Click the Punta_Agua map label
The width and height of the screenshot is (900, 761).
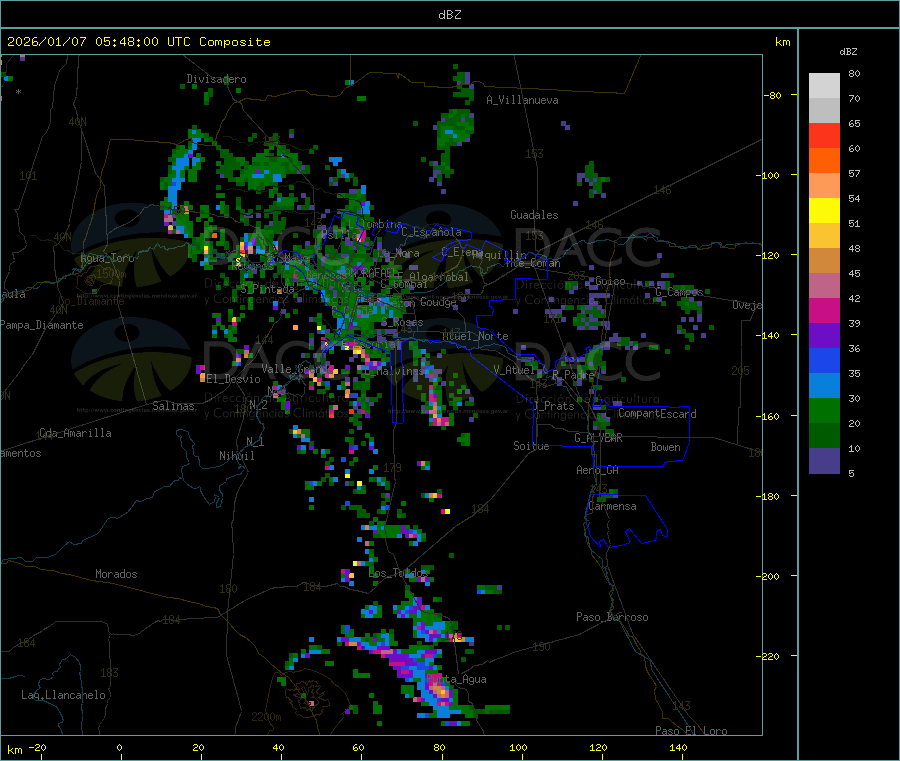point(456,679)
